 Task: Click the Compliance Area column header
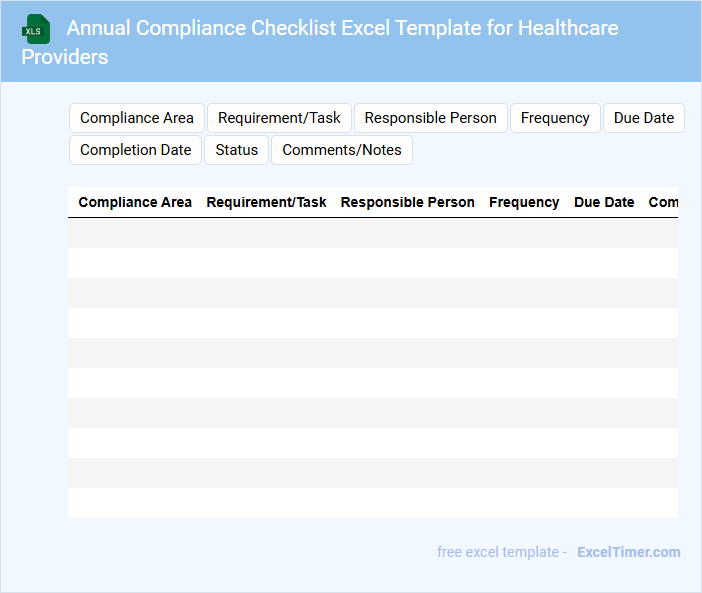(135, 202)
